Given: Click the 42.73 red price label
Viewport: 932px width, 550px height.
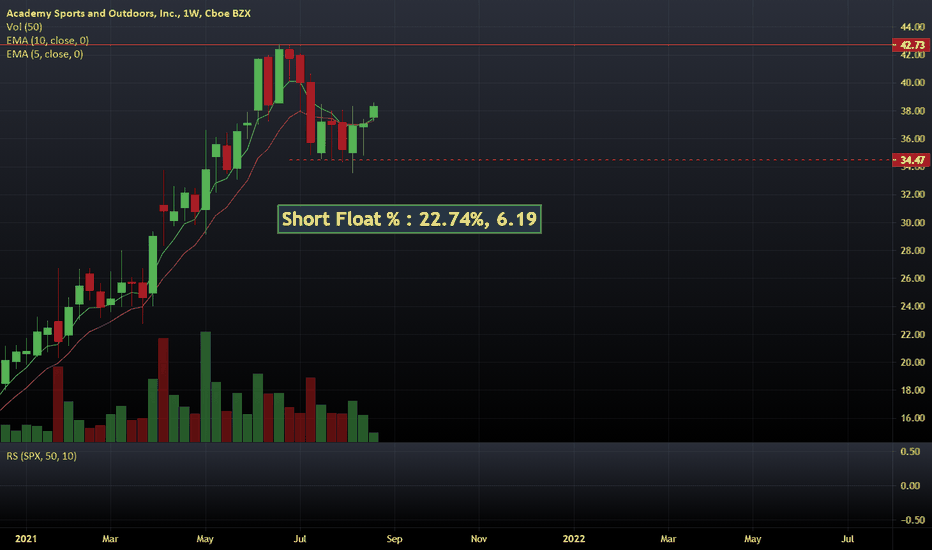Looking at the screenshot, I should (x=911, y=45).
